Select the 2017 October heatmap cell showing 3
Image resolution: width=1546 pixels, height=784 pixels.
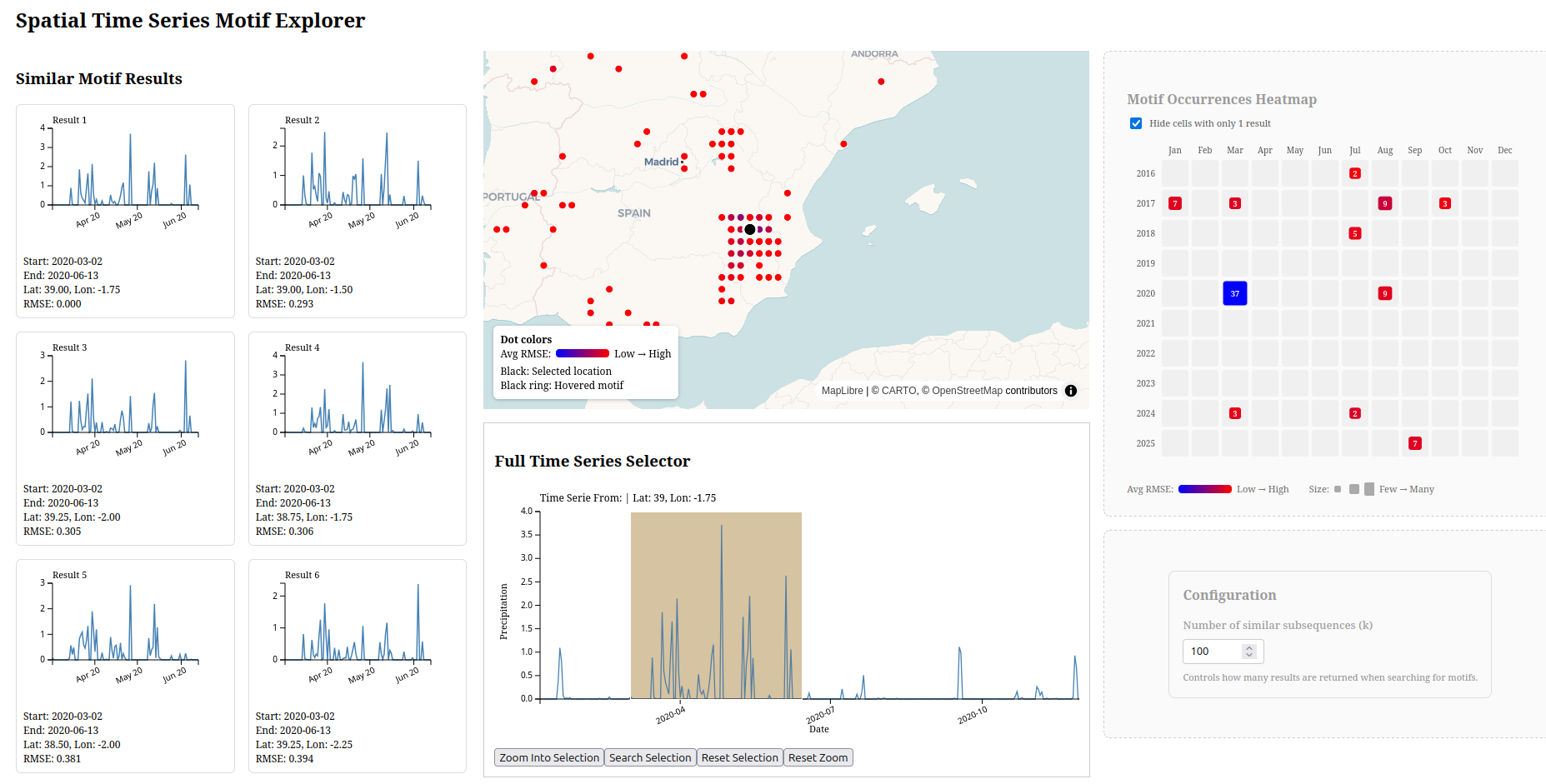1445,203
